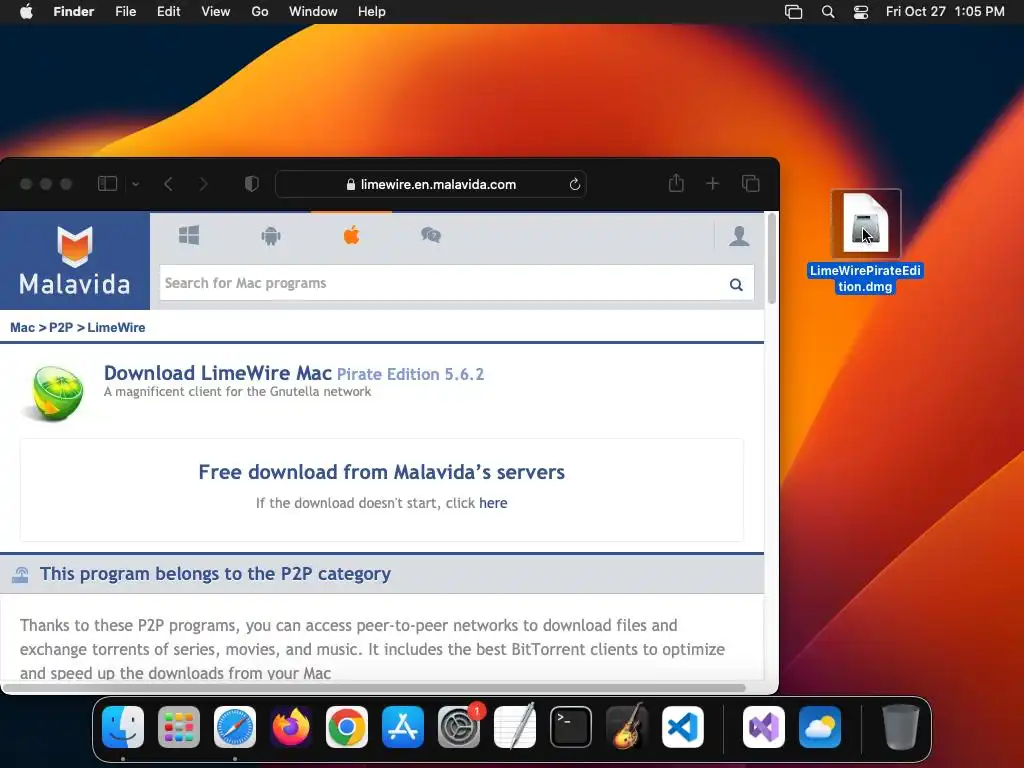
Task: Open the privacy report shield icon
Action: click(x=251, y=184)
